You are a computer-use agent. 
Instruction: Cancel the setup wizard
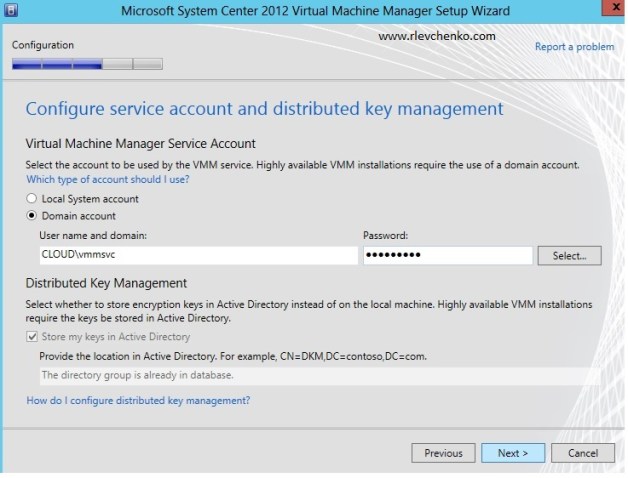click(x=583, y=453)
